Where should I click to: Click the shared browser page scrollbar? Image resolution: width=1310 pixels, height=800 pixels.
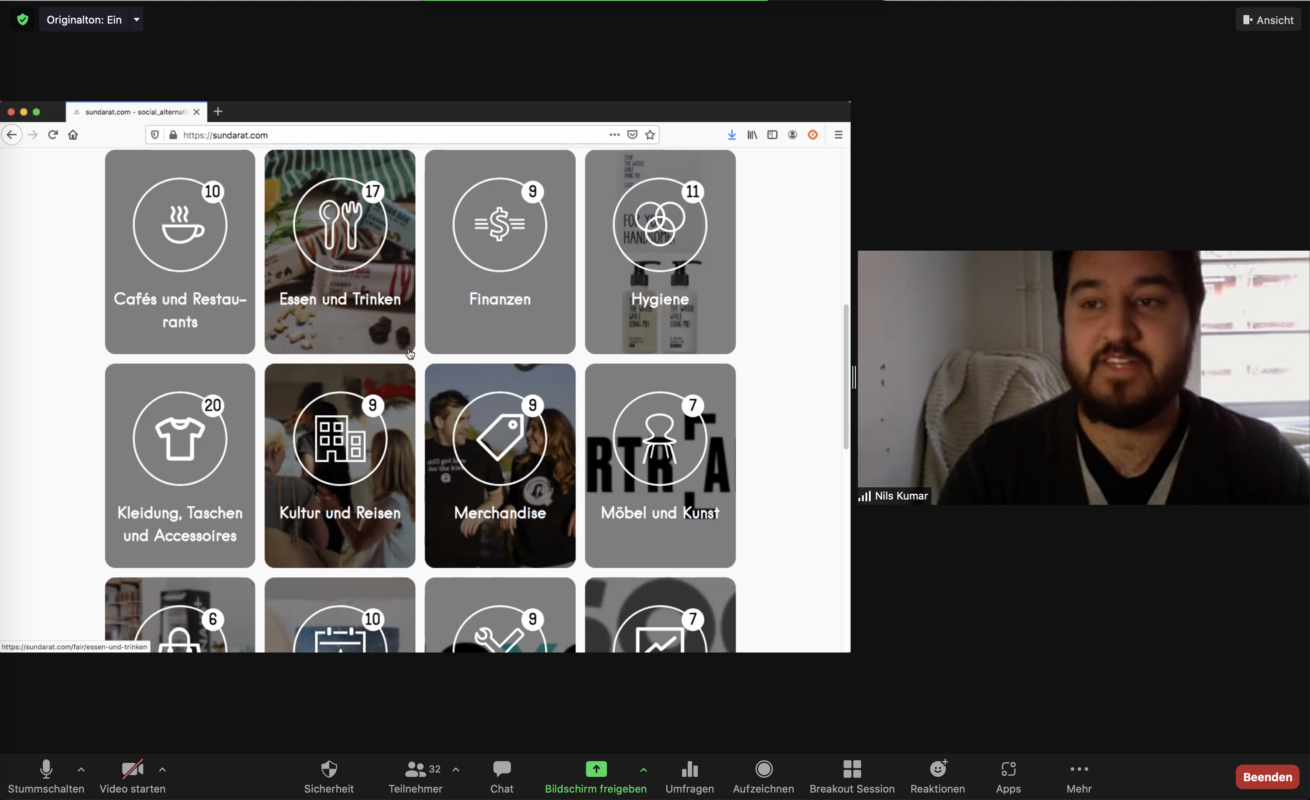846,377
